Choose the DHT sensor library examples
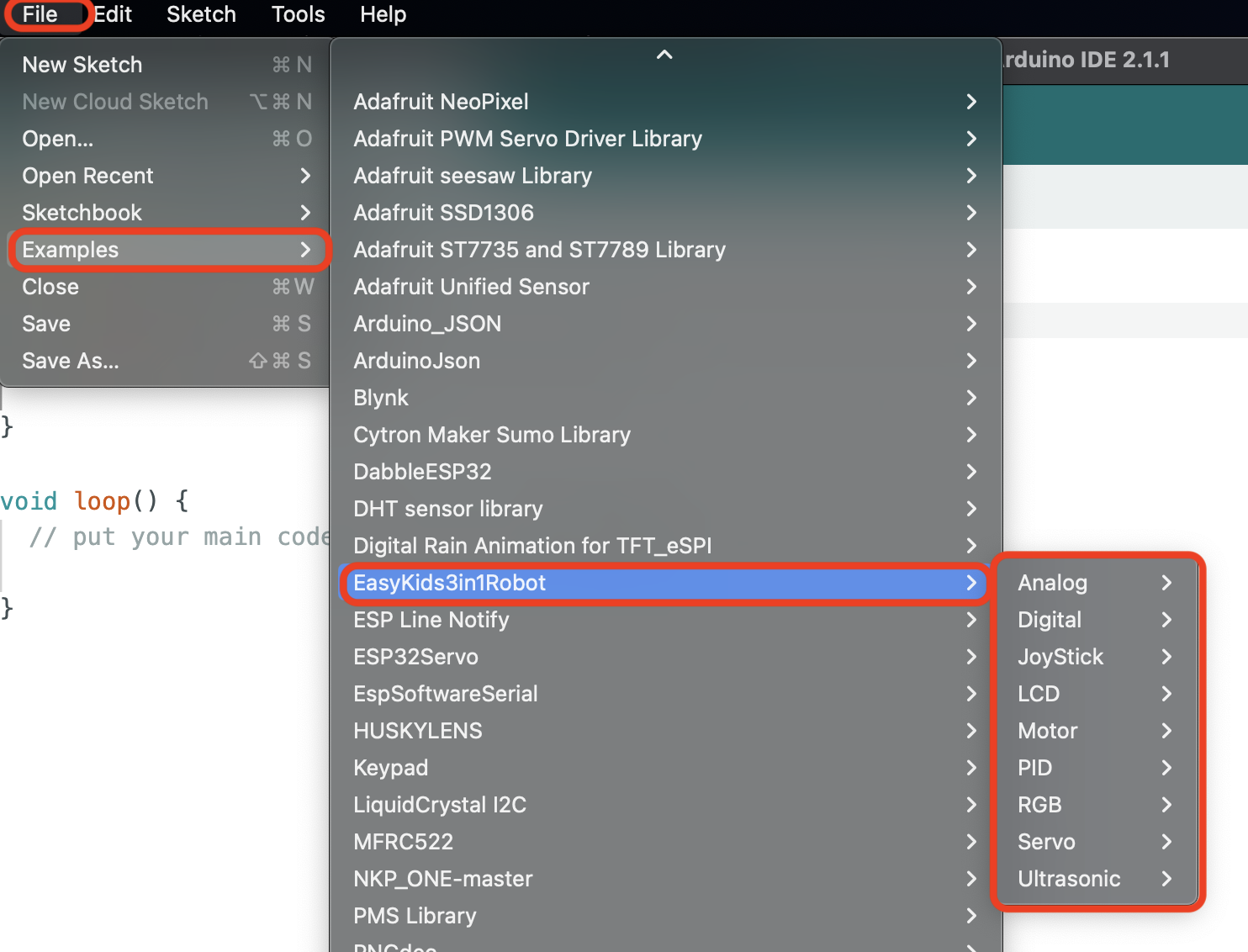Viewport: 1248px width, 952px height. click(x=447, y=509)
